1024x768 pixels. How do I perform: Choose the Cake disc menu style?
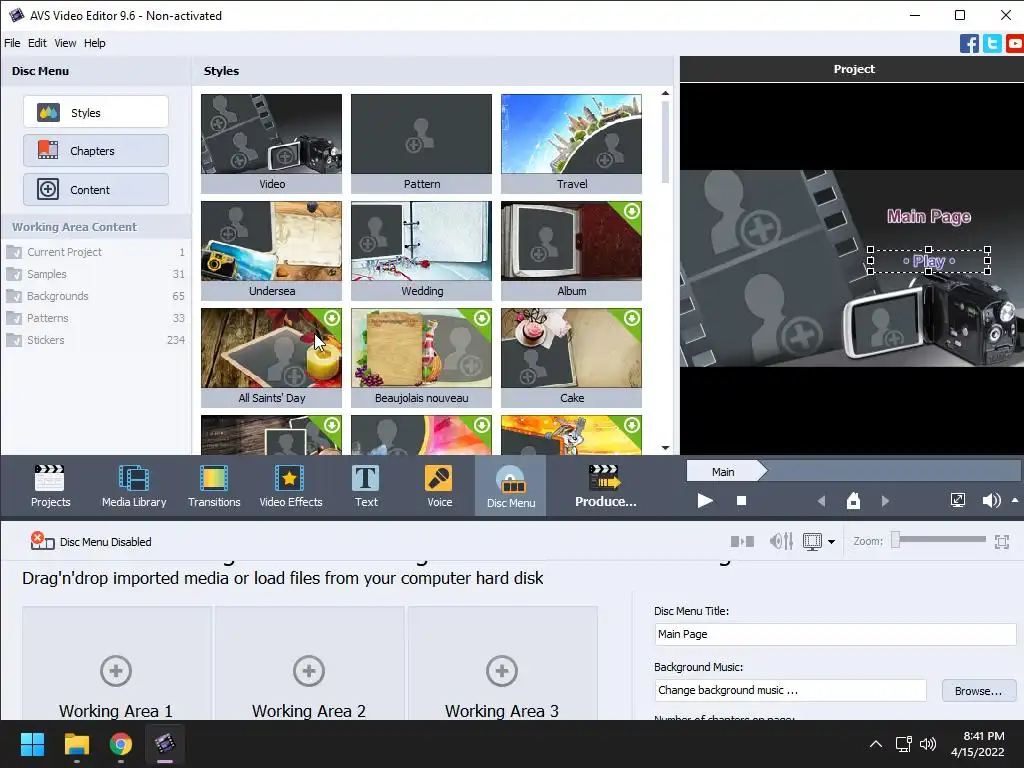click(571, 357)
